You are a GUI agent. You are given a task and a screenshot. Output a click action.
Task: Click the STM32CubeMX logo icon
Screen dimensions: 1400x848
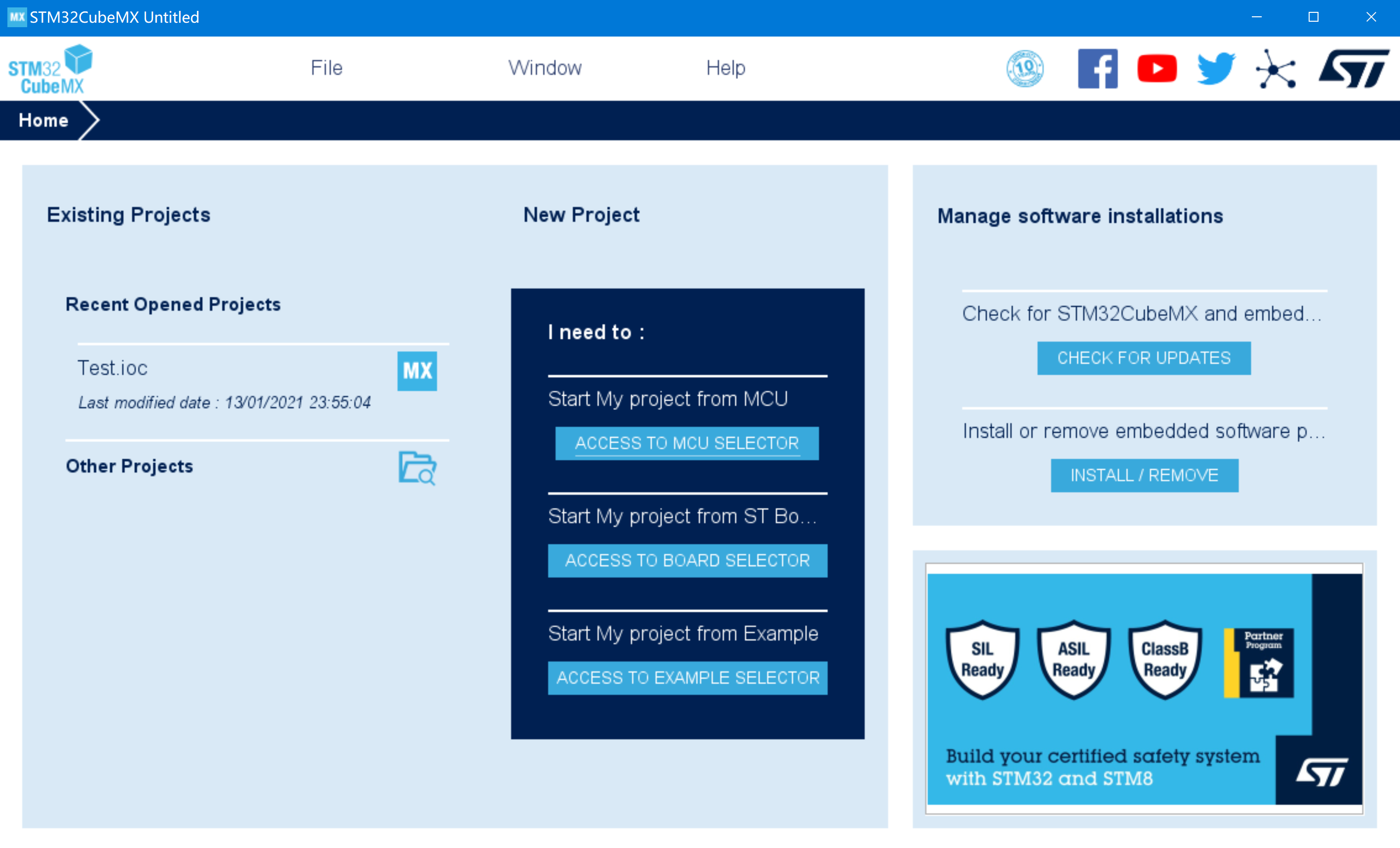tap(50, 69)
